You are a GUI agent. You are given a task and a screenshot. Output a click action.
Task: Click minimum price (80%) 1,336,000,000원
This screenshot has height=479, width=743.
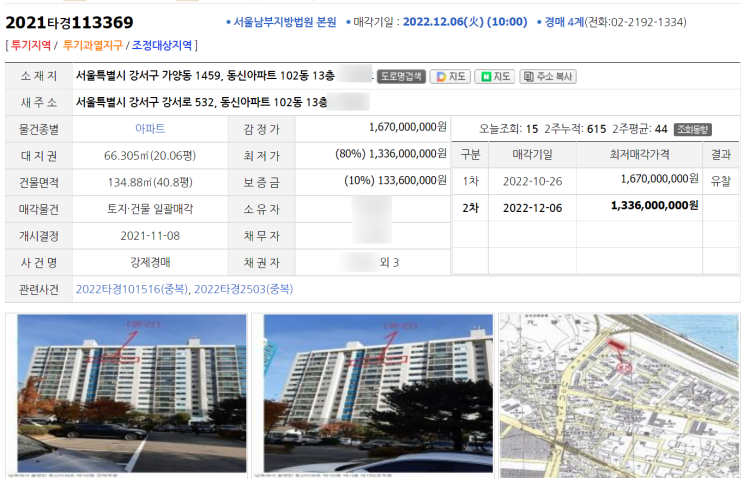[391, 154]
